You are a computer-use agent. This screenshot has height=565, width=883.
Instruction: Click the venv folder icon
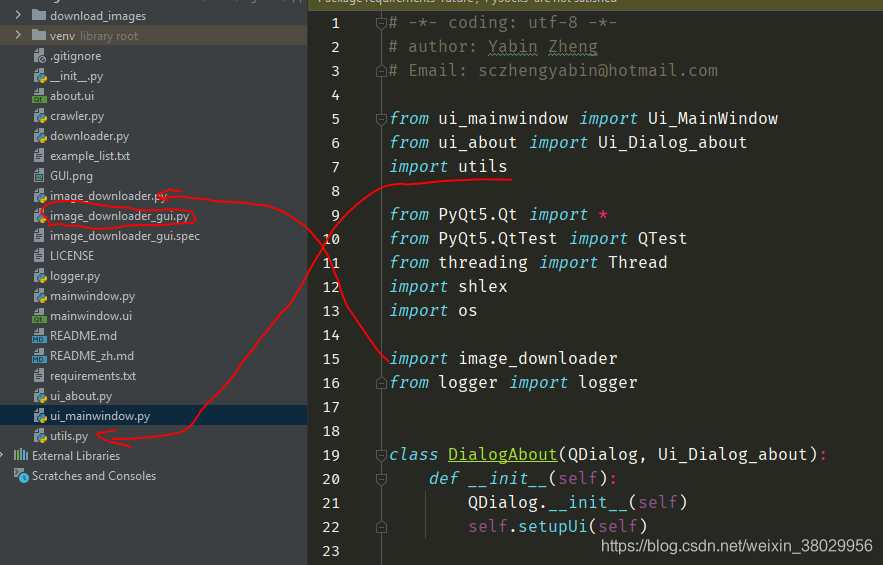pos(39,35)
